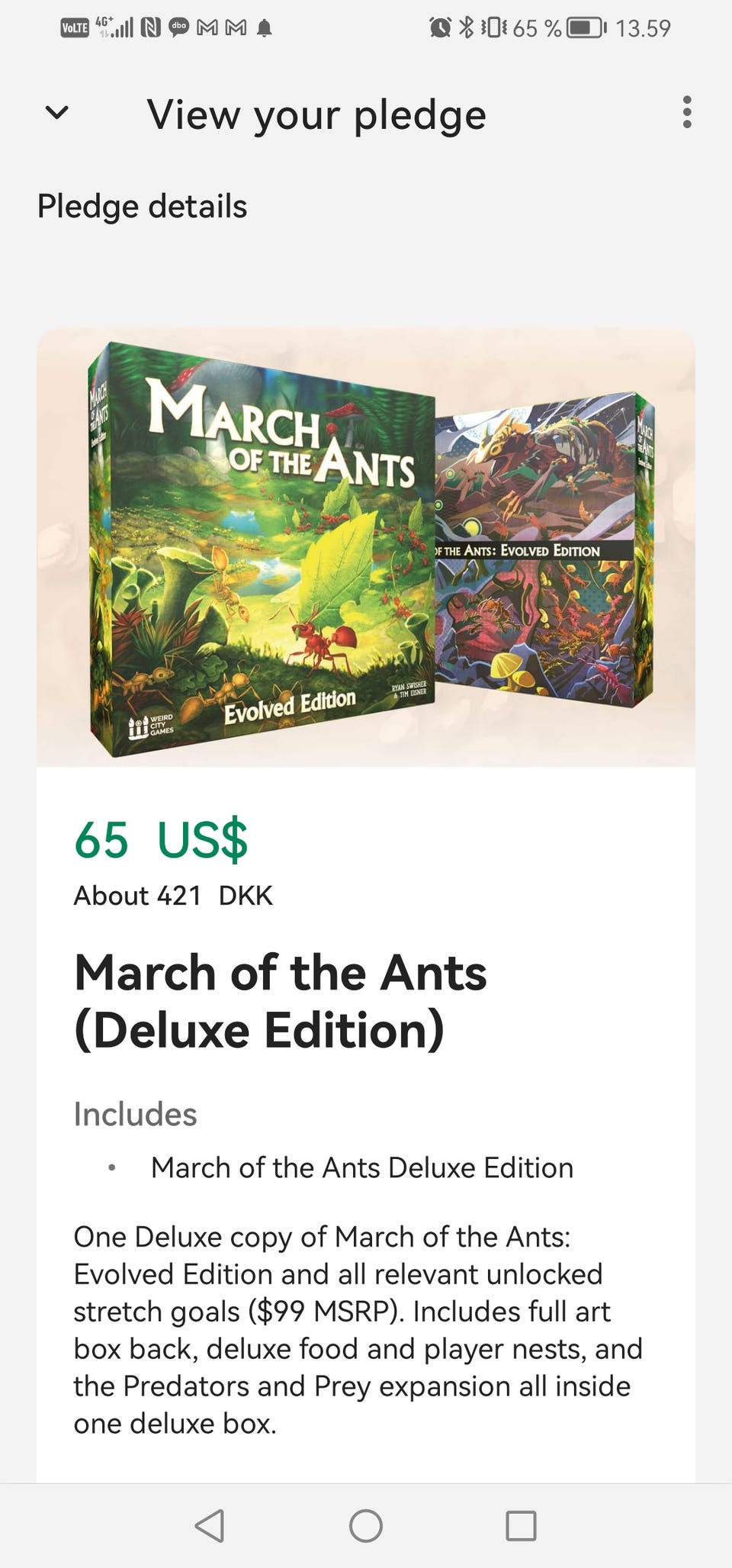This screenshot has height=1568, width=732.
Task: Open recent apps with the square button
Action: 521,1525
